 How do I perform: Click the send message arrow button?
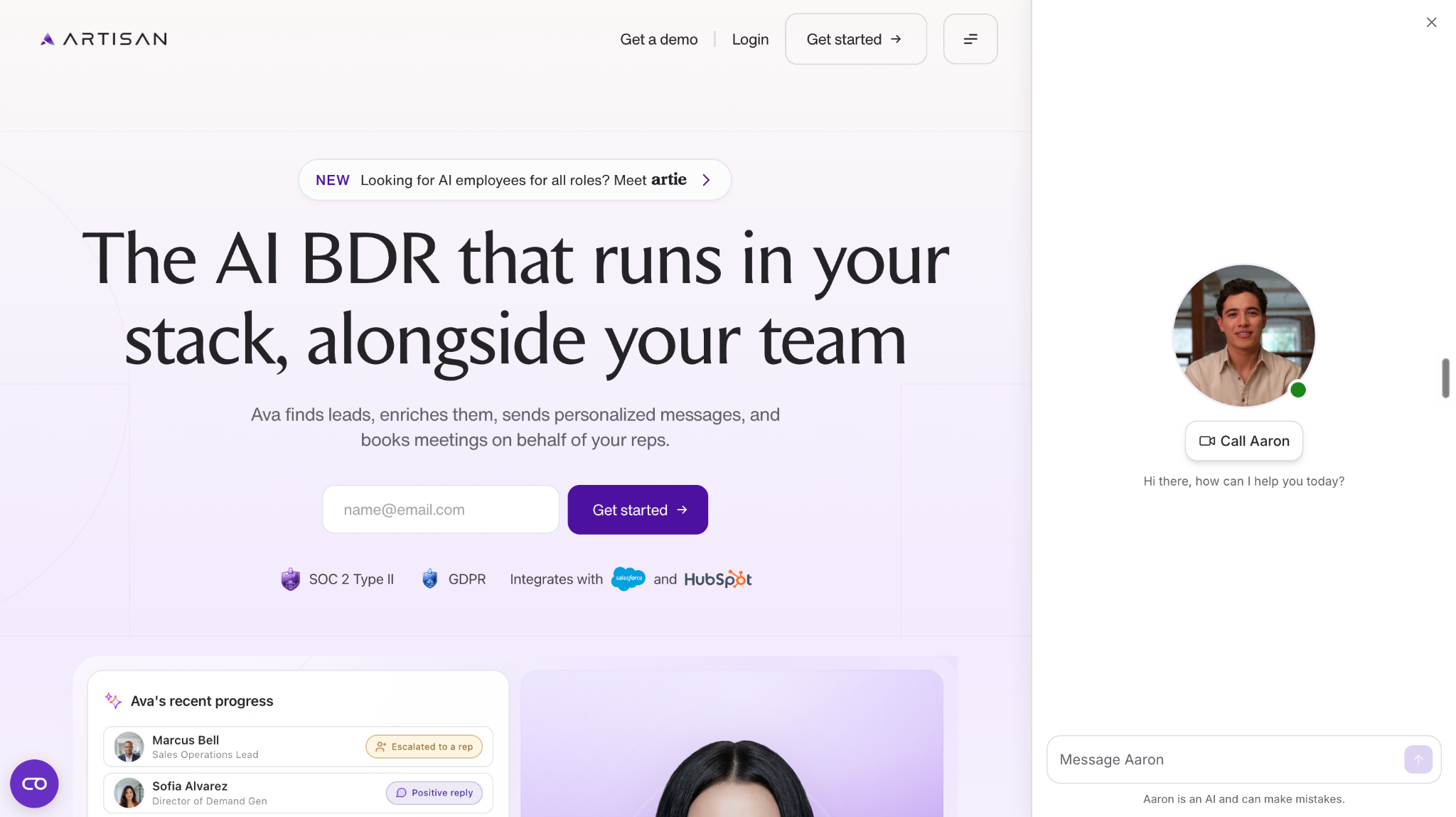point(1418,759)
